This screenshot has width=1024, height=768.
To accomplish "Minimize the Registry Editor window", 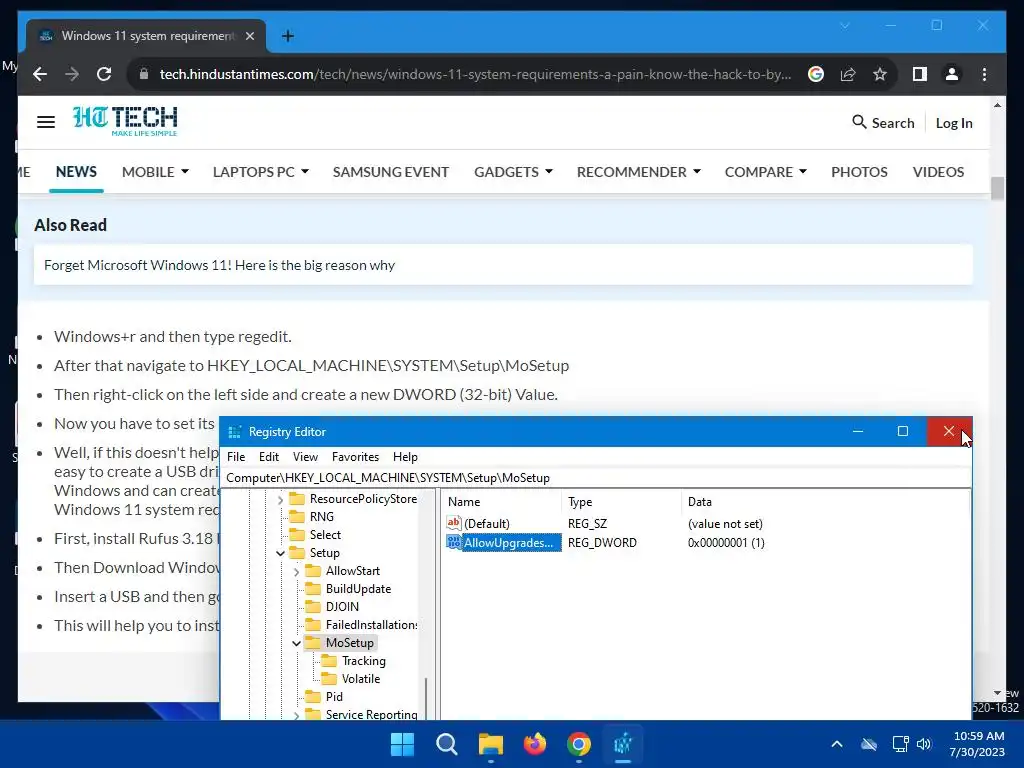I will pyautogui.click(x=858, y=431).
